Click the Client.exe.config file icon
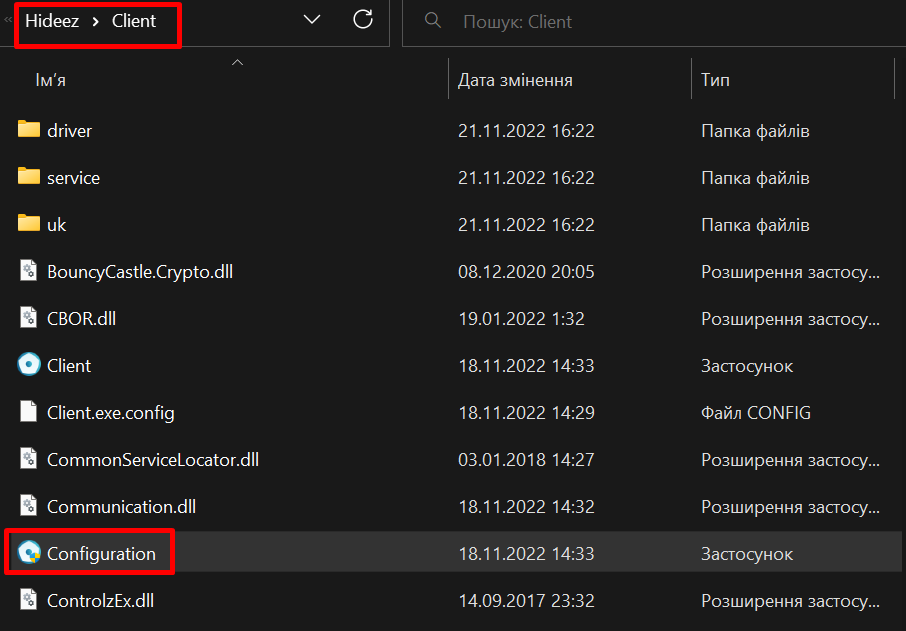The image size is (906, 631). [x=26, y=412]
